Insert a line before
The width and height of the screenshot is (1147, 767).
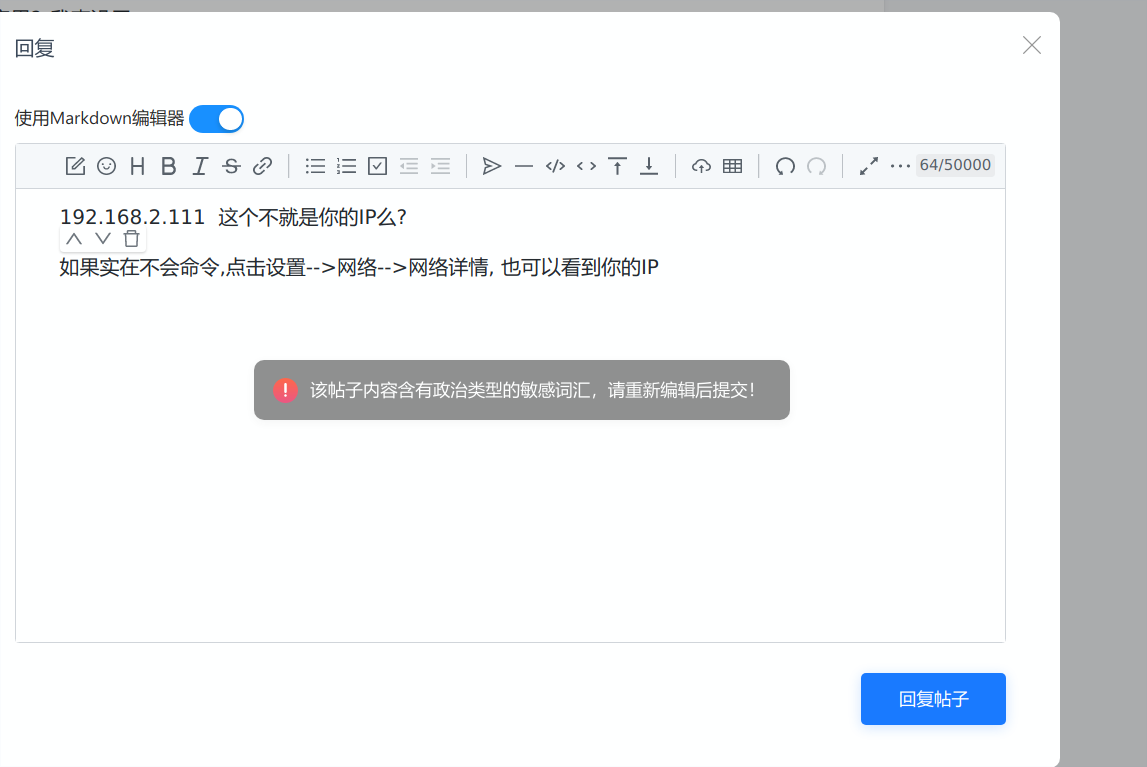617,167
